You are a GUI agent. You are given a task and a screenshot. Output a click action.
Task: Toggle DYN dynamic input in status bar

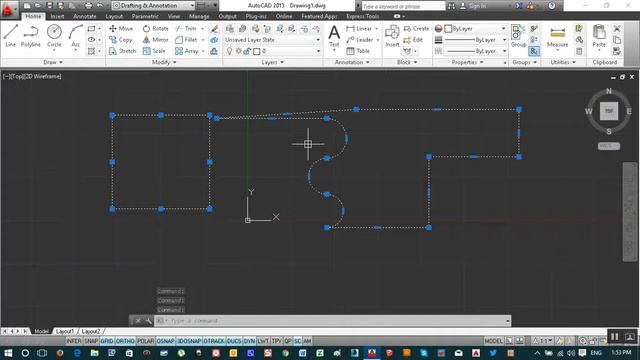[x=249, y=341]
